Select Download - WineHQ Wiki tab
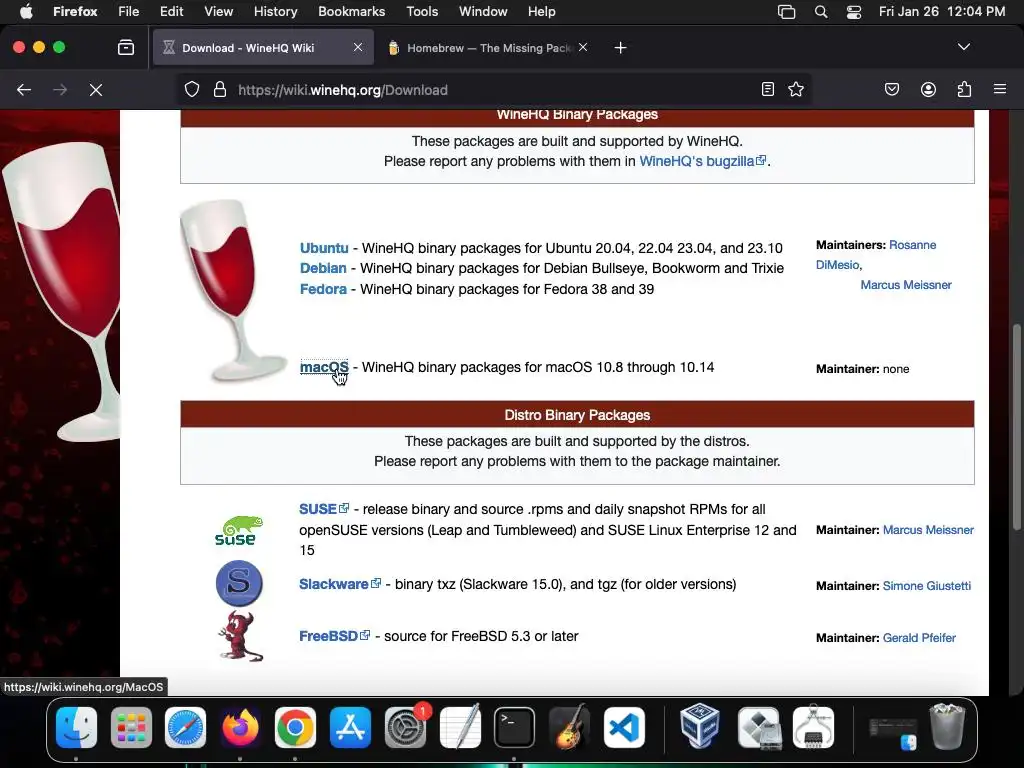Screen dimensions: 1024x768 263,48
